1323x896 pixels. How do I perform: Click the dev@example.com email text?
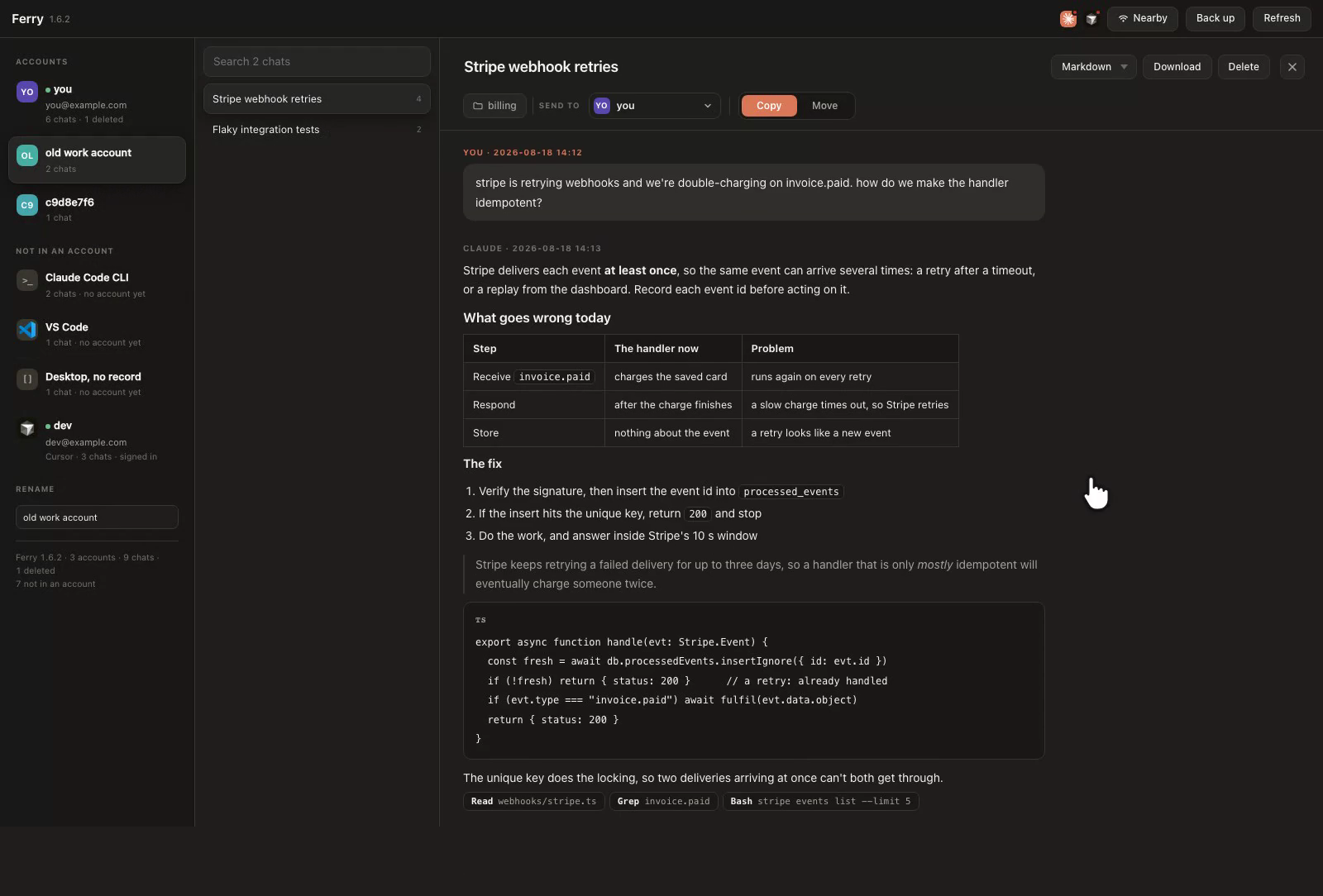(86, 442)
